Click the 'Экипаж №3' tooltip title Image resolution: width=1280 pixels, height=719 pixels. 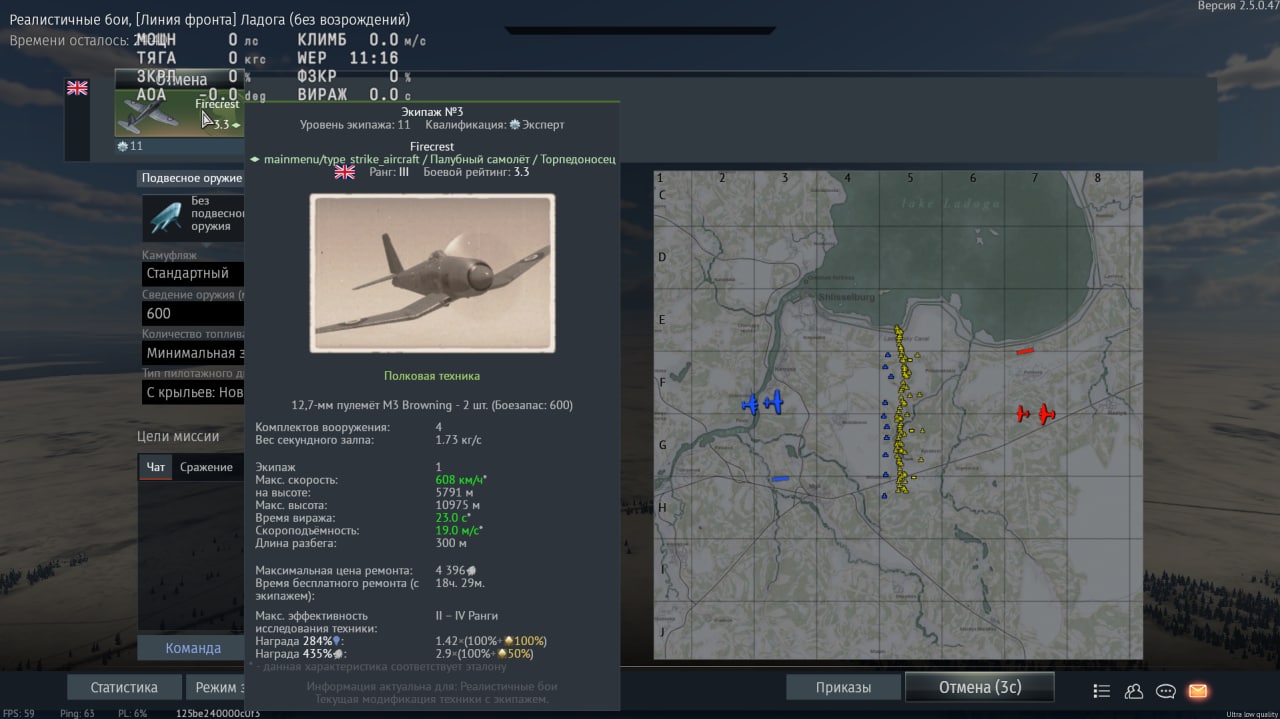tap(432, 112)
